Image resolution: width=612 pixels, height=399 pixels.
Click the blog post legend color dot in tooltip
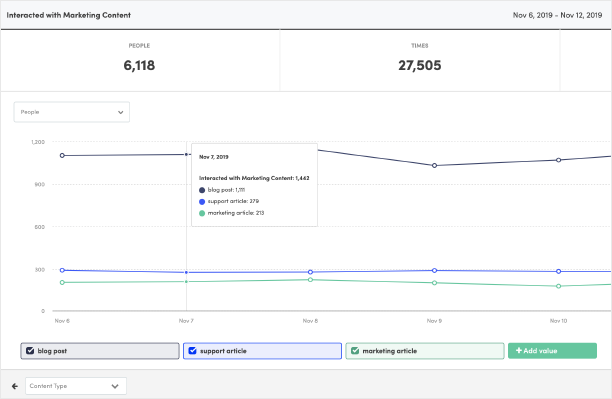click(202, 190)
